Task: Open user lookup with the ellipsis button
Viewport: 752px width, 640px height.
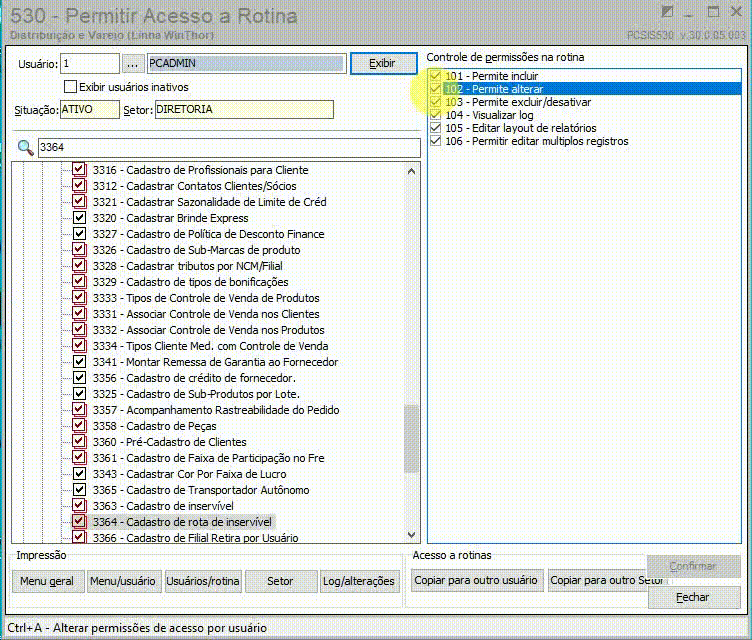Action: point(132,63)
